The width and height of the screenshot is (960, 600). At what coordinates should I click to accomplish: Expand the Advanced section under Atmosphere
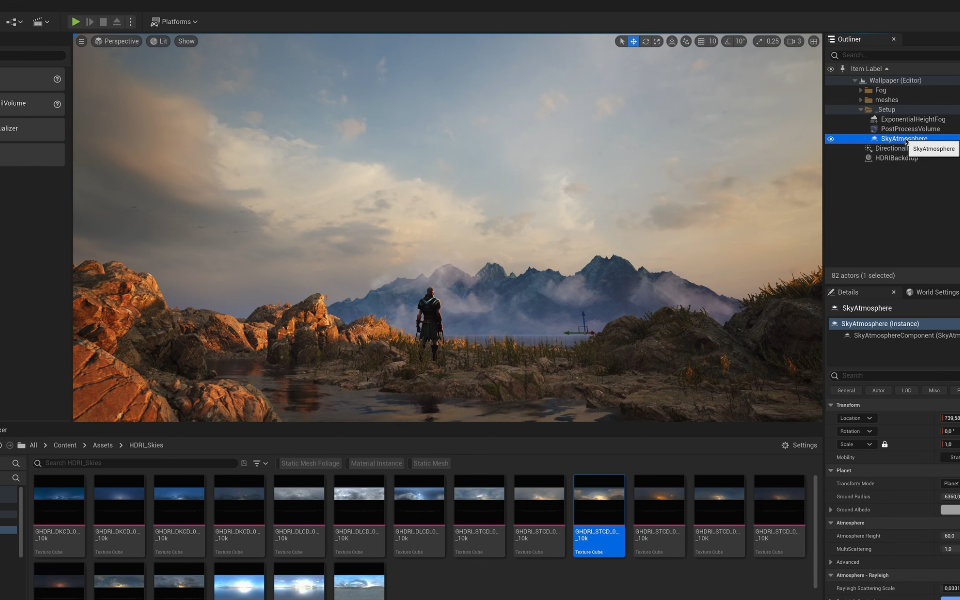point(831,562)
